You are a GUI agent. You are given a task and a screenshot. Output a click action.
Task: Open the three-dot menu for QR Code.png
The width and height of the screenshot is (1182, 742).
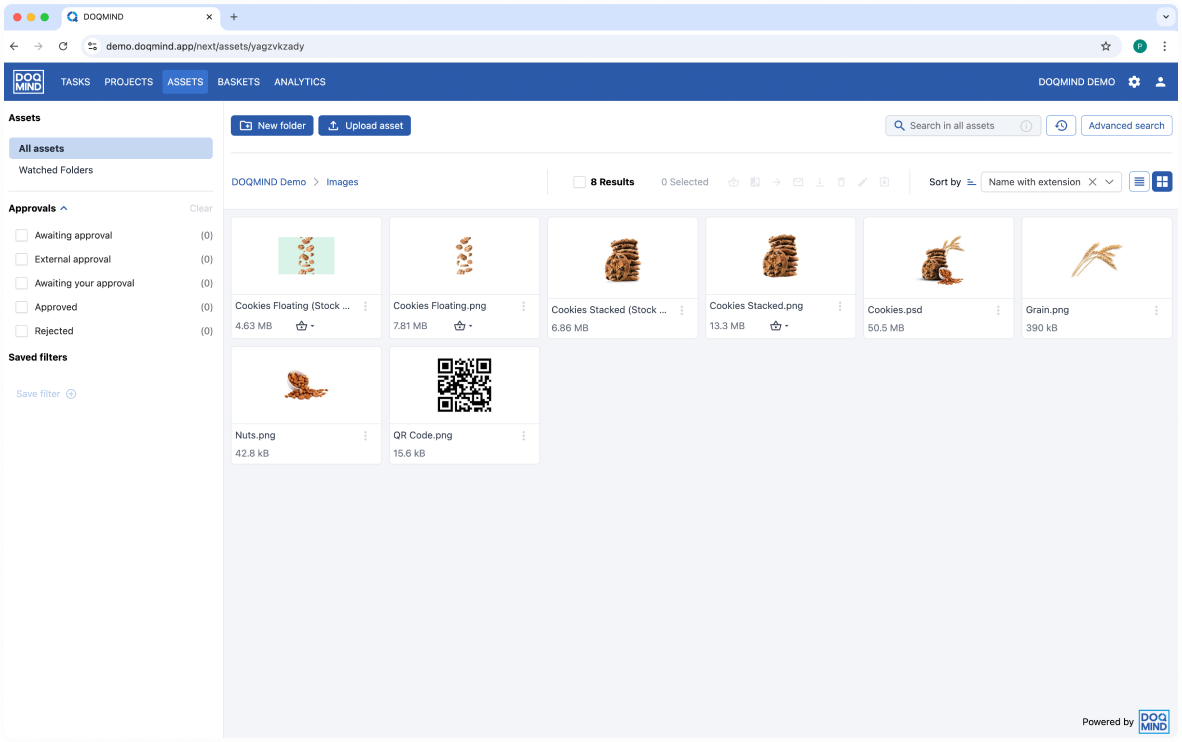524,436
